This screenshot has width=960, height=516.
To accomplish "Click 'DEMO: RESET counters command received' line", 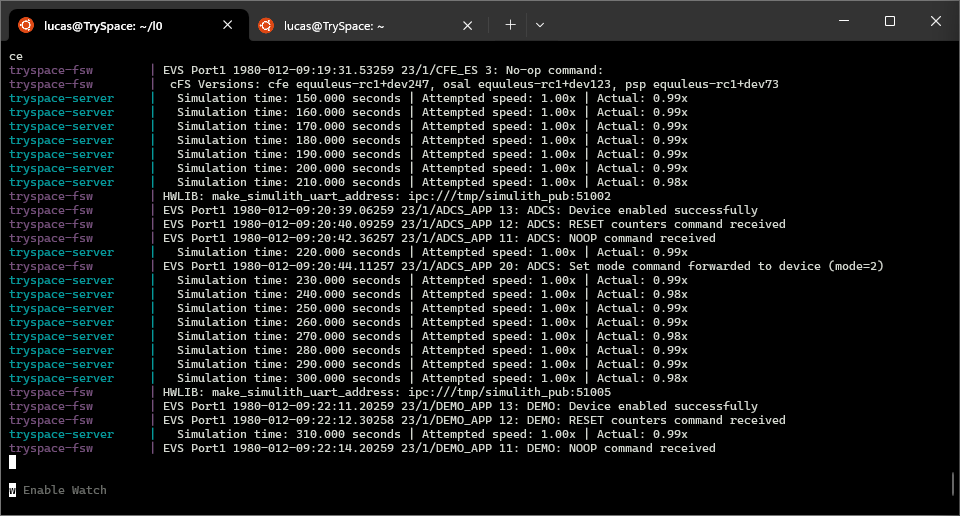I will coord(474,421).
